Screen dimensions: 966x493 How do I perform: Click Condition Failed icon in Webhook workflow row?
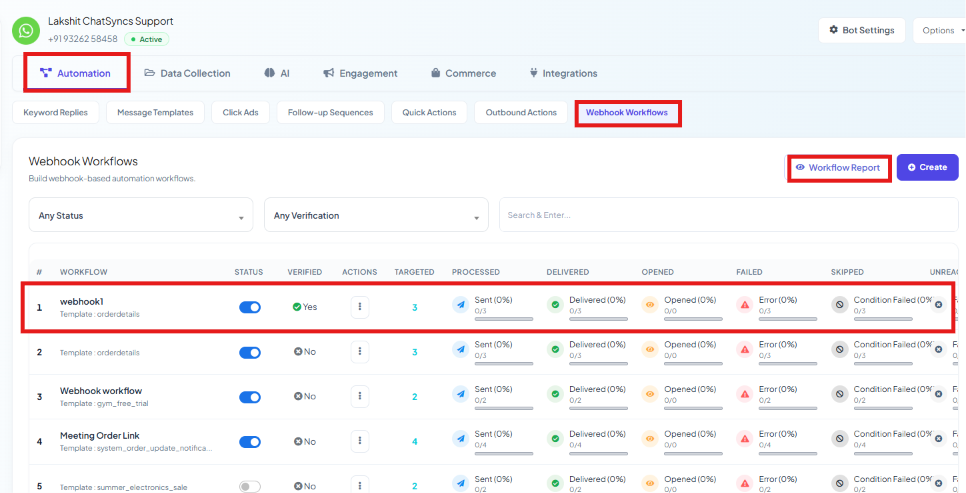click(840, 394)
